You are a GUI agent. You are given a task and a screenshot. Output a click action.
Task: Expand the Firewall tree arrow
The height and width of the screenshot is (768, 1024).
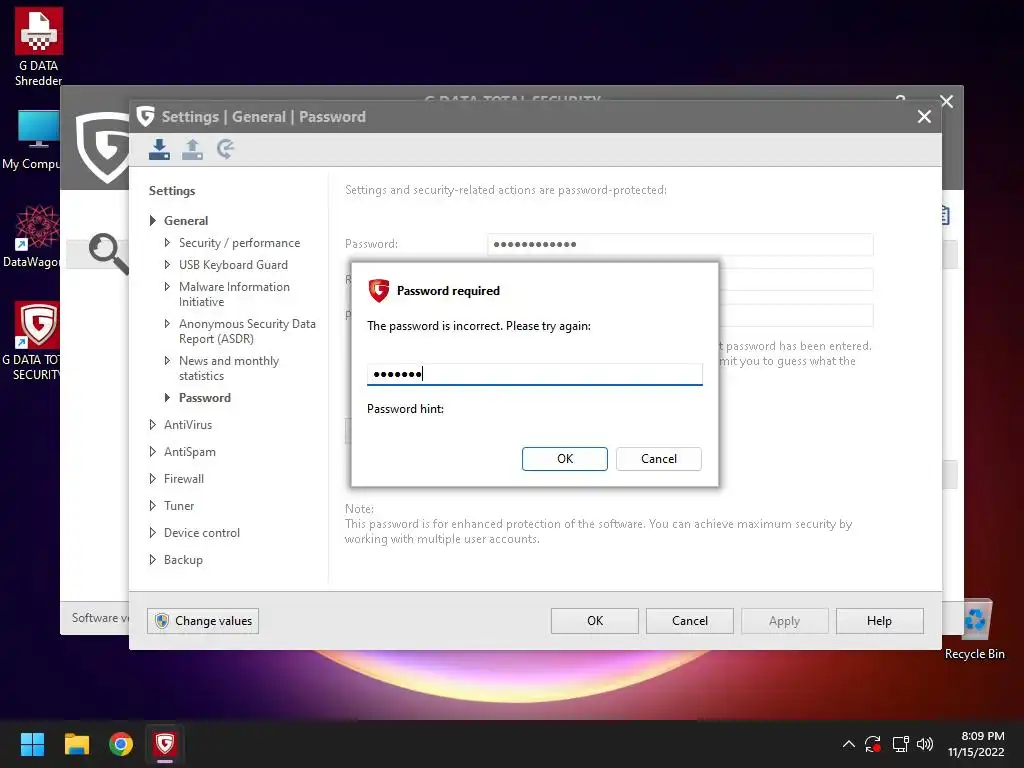pyautogui.click(x=152, y=479)
